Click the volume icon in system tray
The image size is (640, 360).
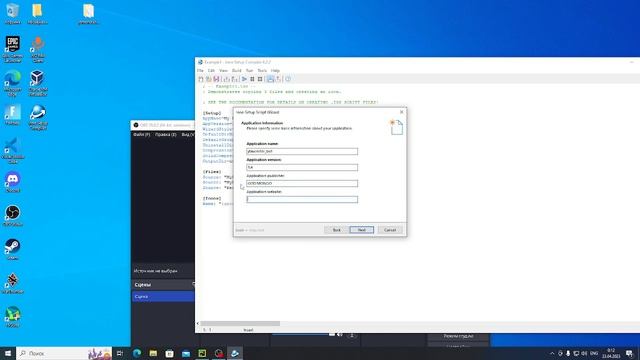click(584, 353)
